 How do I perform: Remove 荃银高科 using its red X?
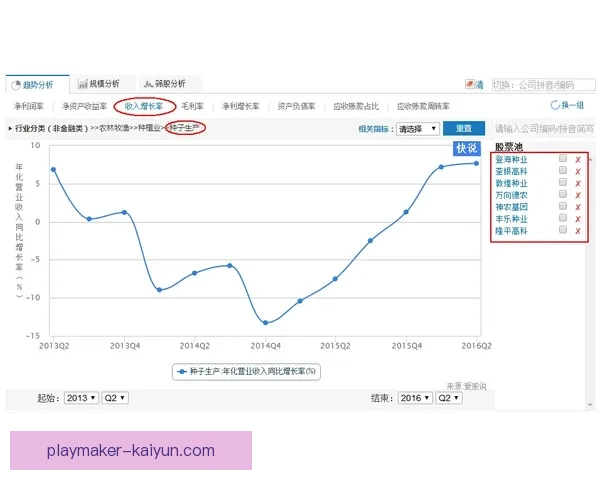tap(578, 171)
